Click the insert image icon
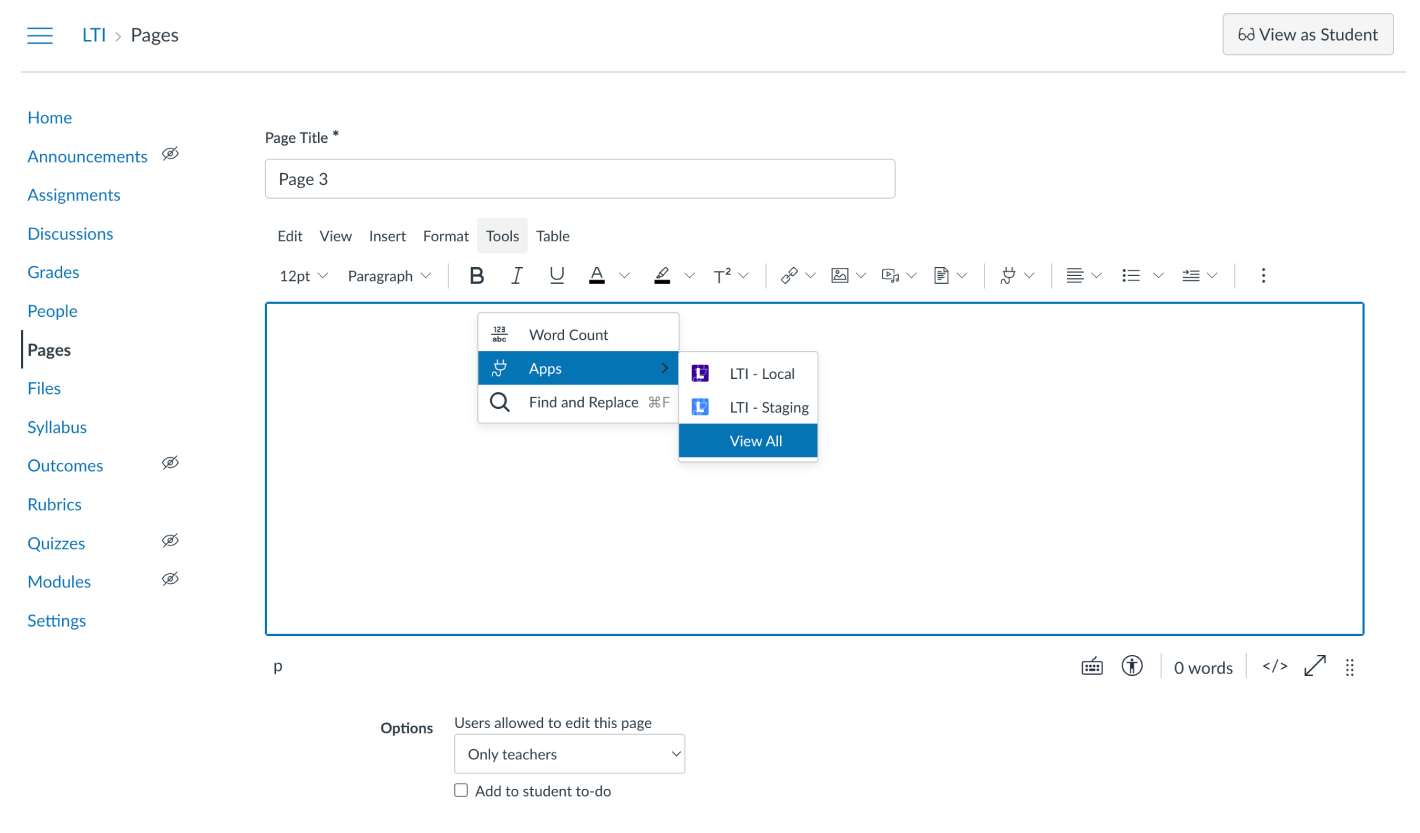Image resolution: width=1420 pixels, height=833 pixels. (840, 276)
